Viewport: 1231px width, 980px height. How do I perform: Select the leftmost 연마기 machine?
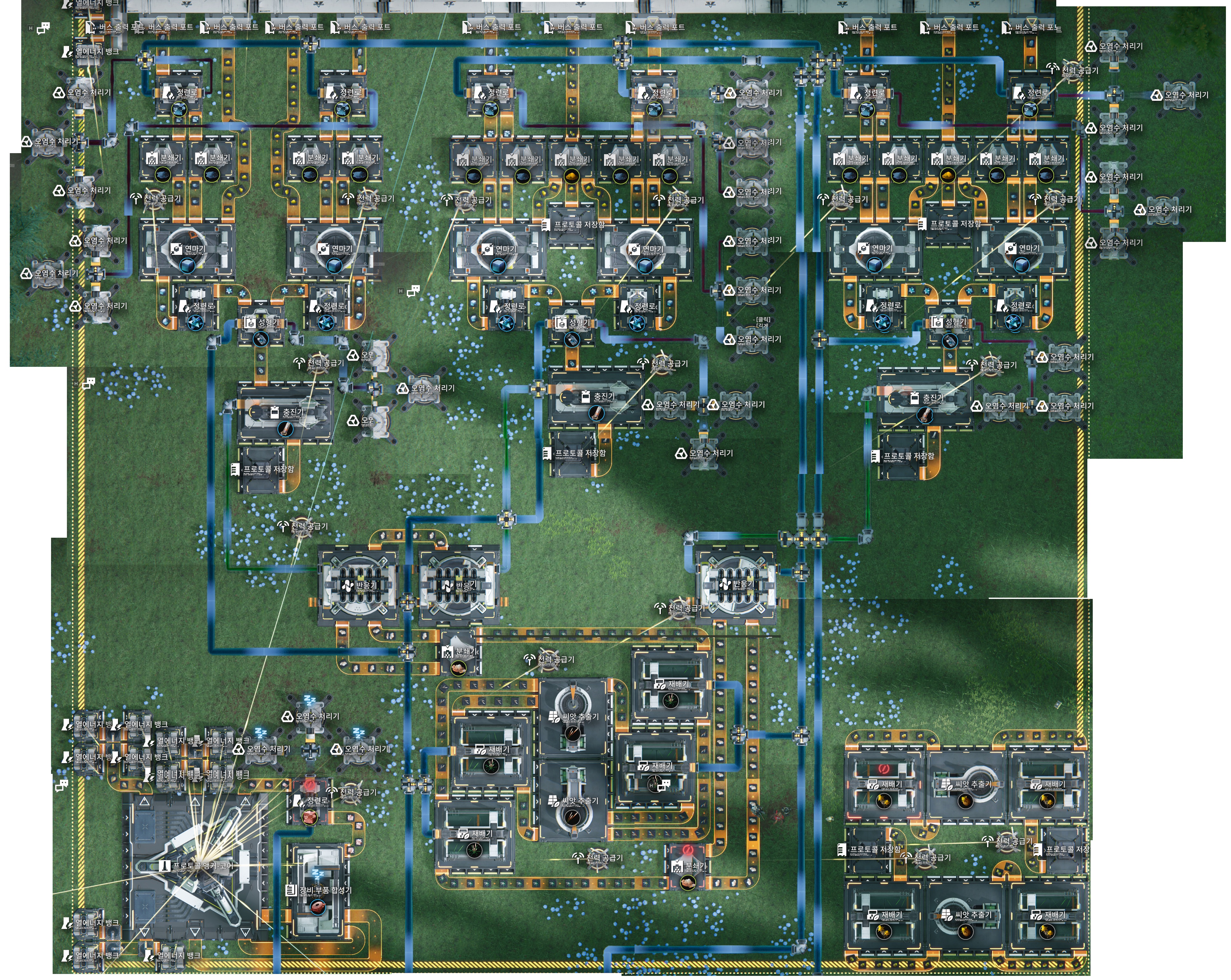187,250
